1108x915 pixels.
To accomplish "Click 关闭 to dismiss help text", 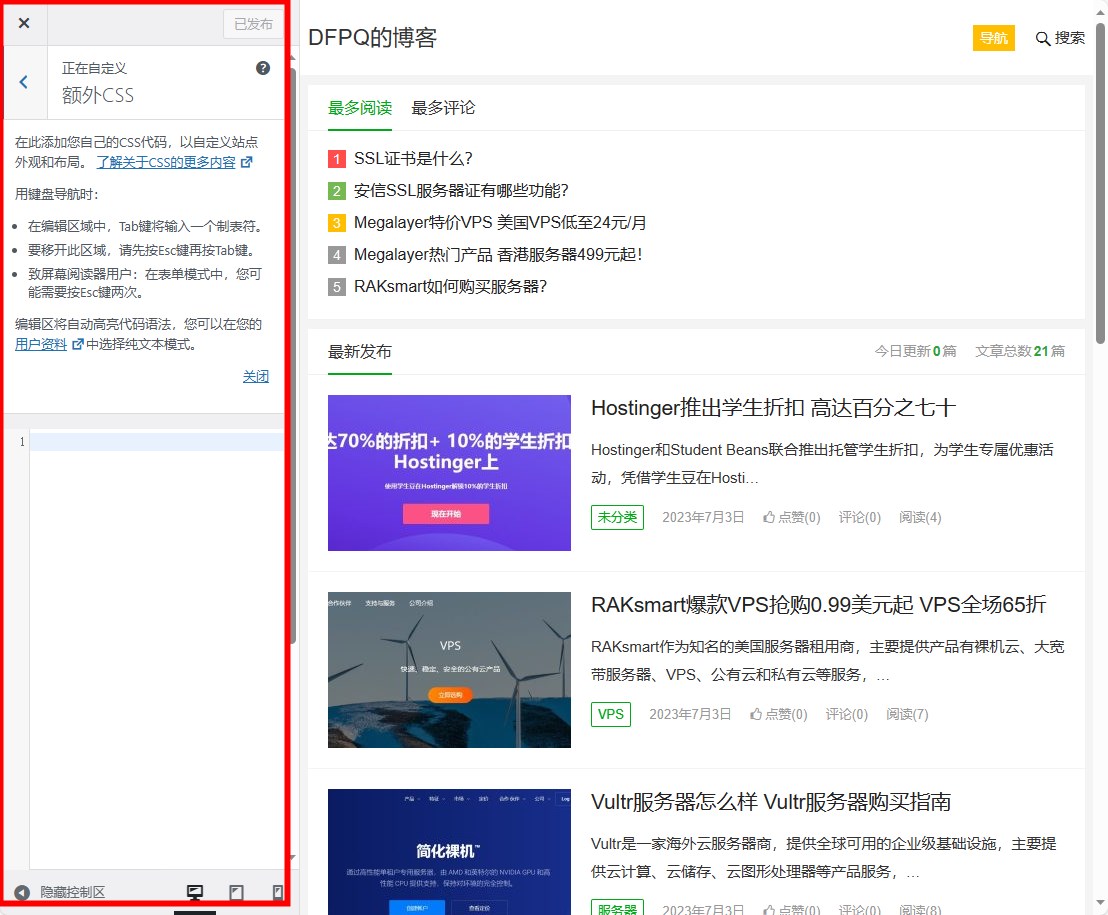I will [256, 377].
